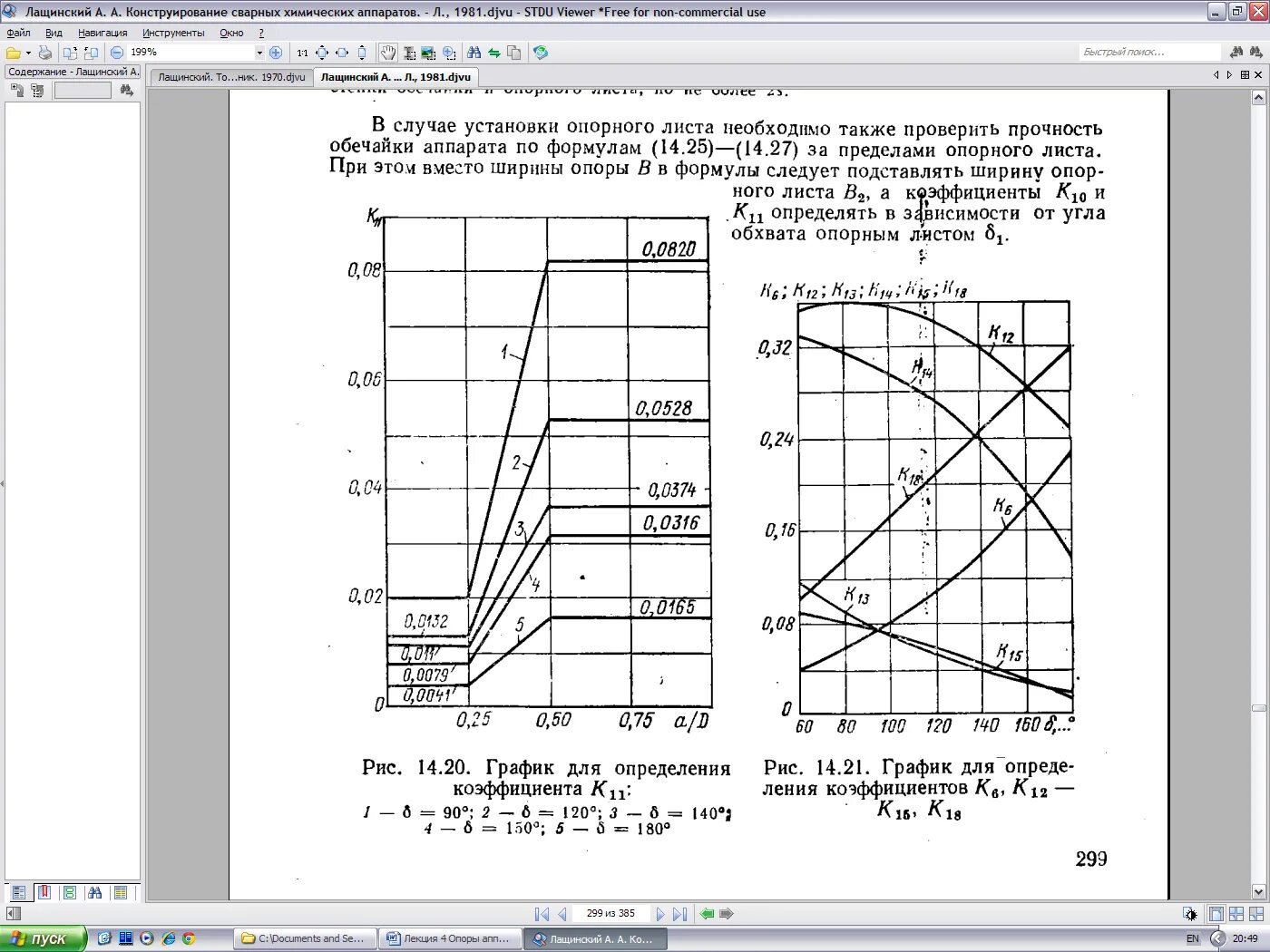This screenshot has height=952, width=1270.
Task: Open the recent files dropdown arrow next to the folder icon
Action: tap(28, 53)
